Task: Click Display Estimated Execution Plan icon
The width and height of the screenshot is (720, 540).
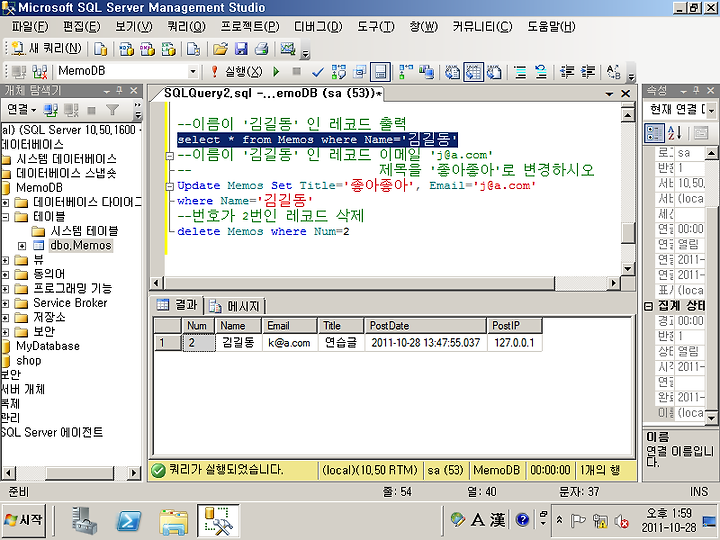Action: coord(339,72)
